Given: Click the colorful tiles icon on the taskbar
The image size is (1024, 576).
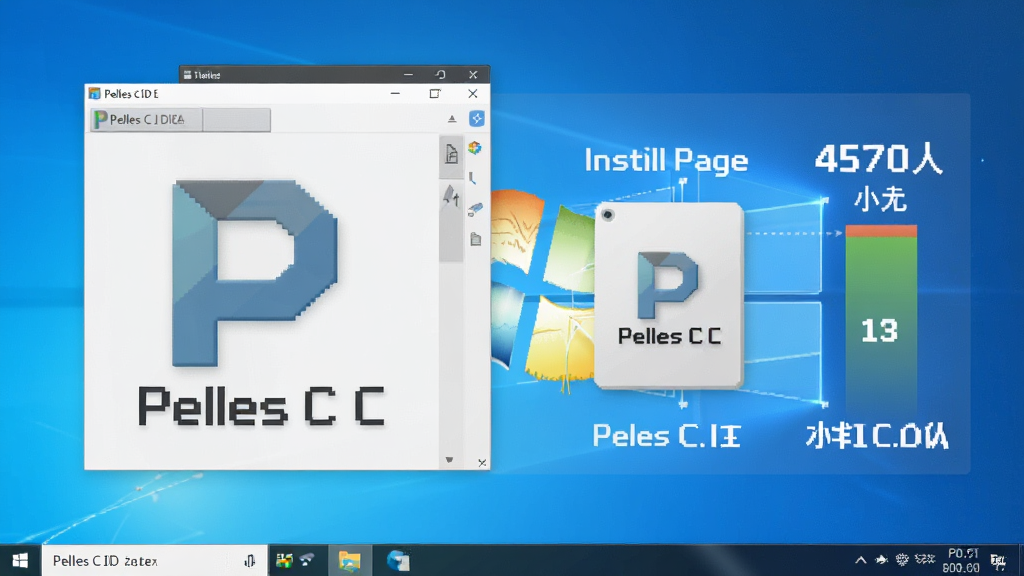Looking at the screenshot, I should [284, 560].
